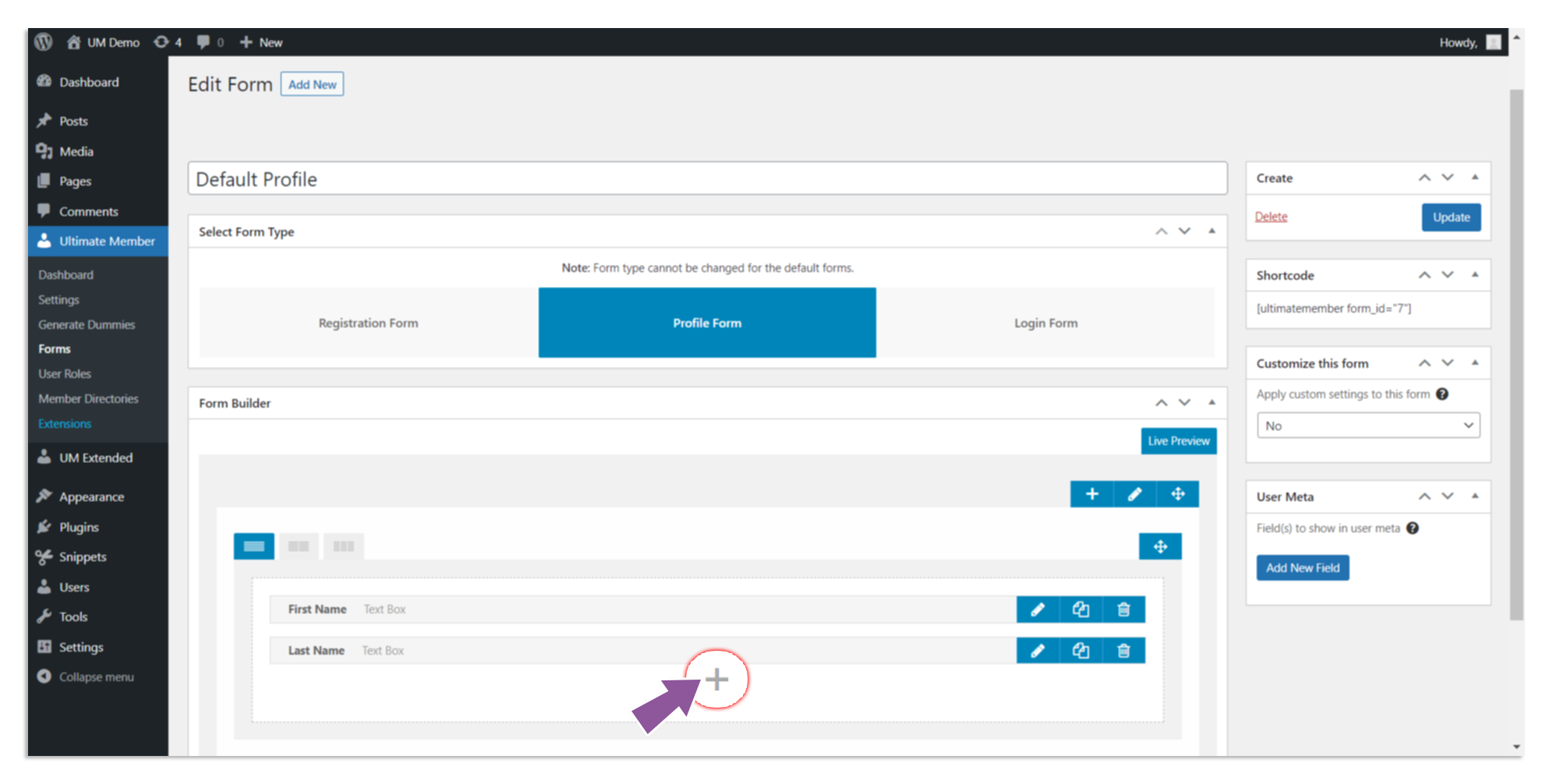Open UM Extended in sidebar
This screenshot has width=1553, height=784.
pos(96,457)
